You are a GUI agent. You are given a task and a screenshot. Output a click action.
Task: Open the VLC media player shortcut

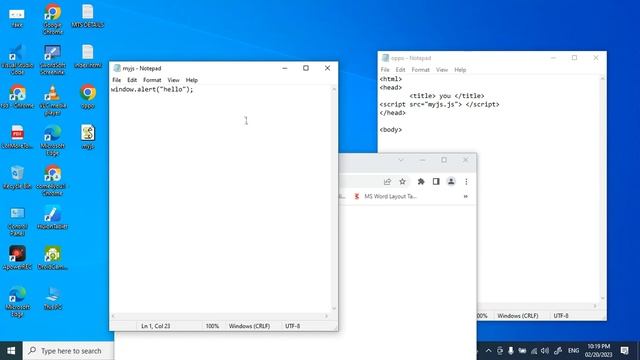coord(53,100)
